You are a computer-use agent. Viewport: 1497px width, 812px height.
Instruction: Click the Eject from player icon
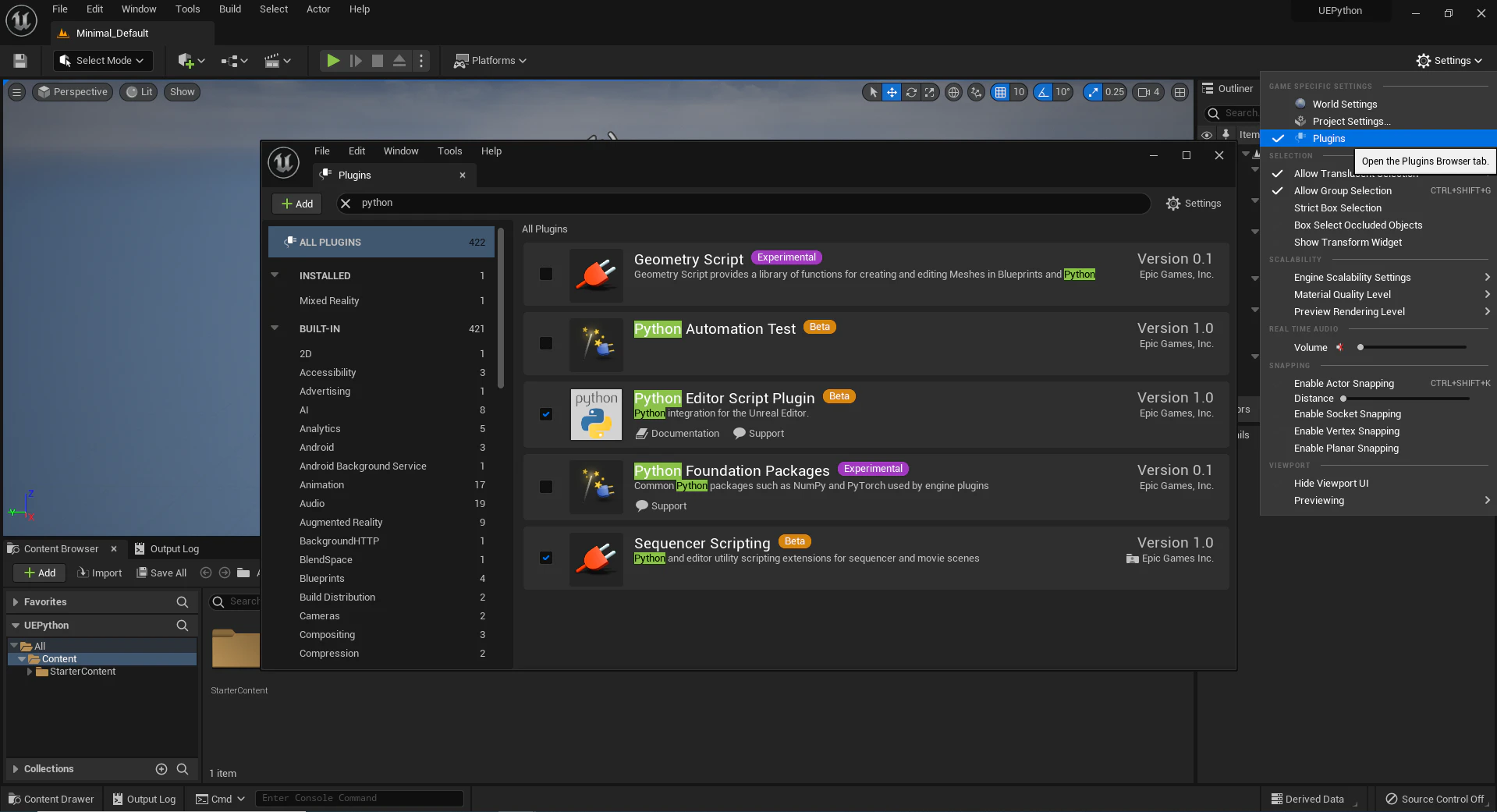click(399, 61)
